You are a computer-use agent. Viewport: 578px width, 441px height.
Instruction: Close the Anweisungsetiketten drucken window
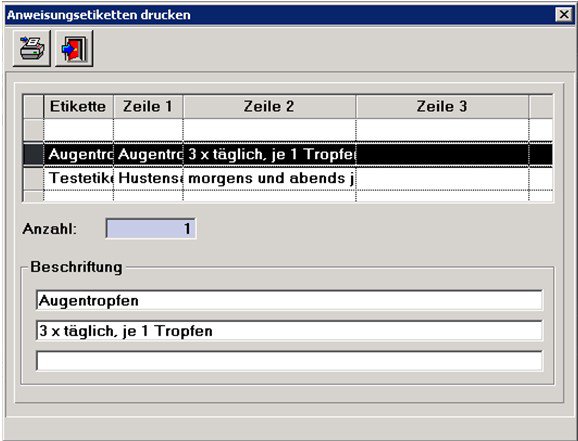click(x=564, y=15)
